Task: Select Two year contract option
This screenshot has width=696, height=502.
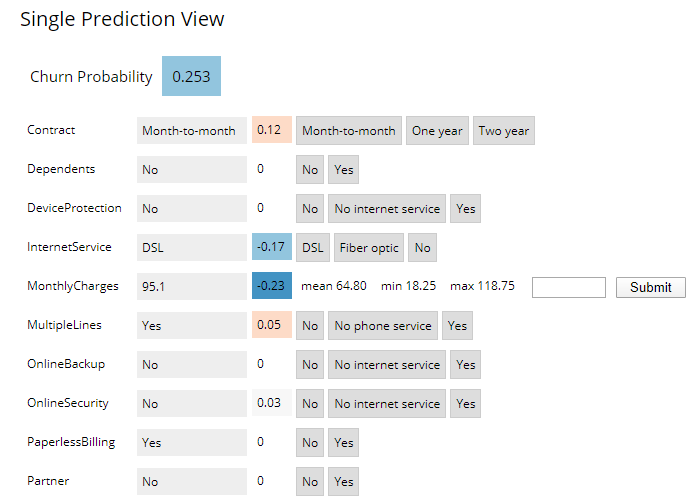Action: click(504, 130)
